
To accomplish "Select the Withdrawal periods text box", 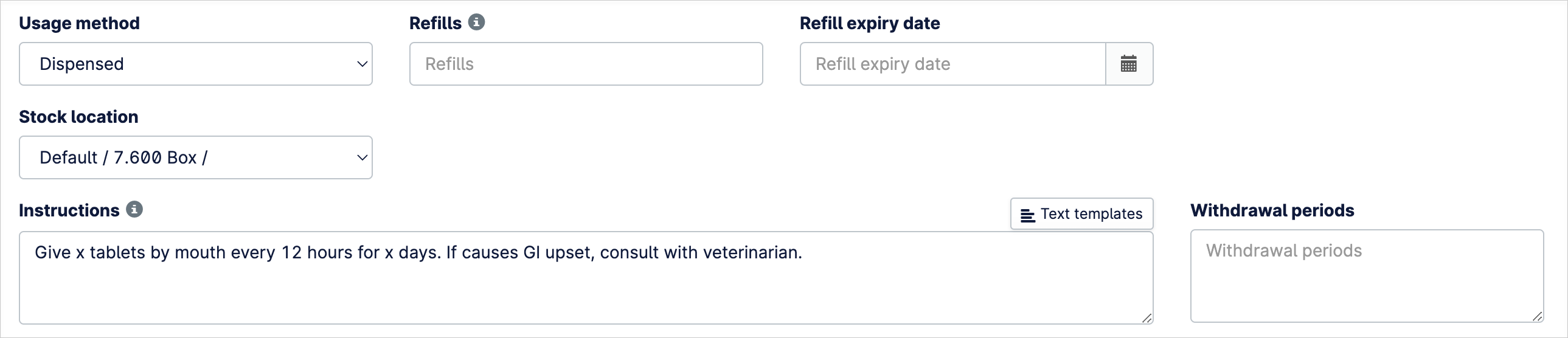I will (x=1367, y=276).
